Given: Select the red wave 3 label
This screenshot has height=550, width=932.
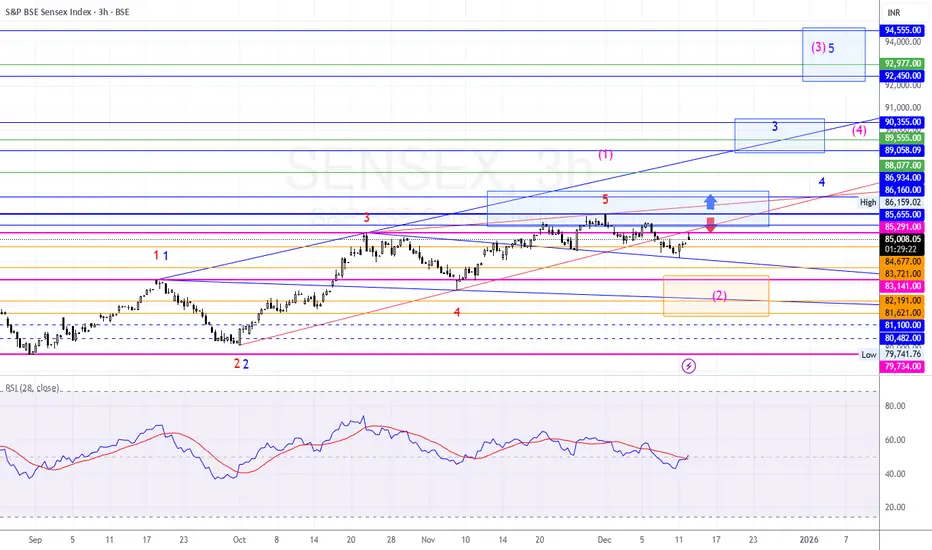Looking at the screenshot, I should [367, 217].
